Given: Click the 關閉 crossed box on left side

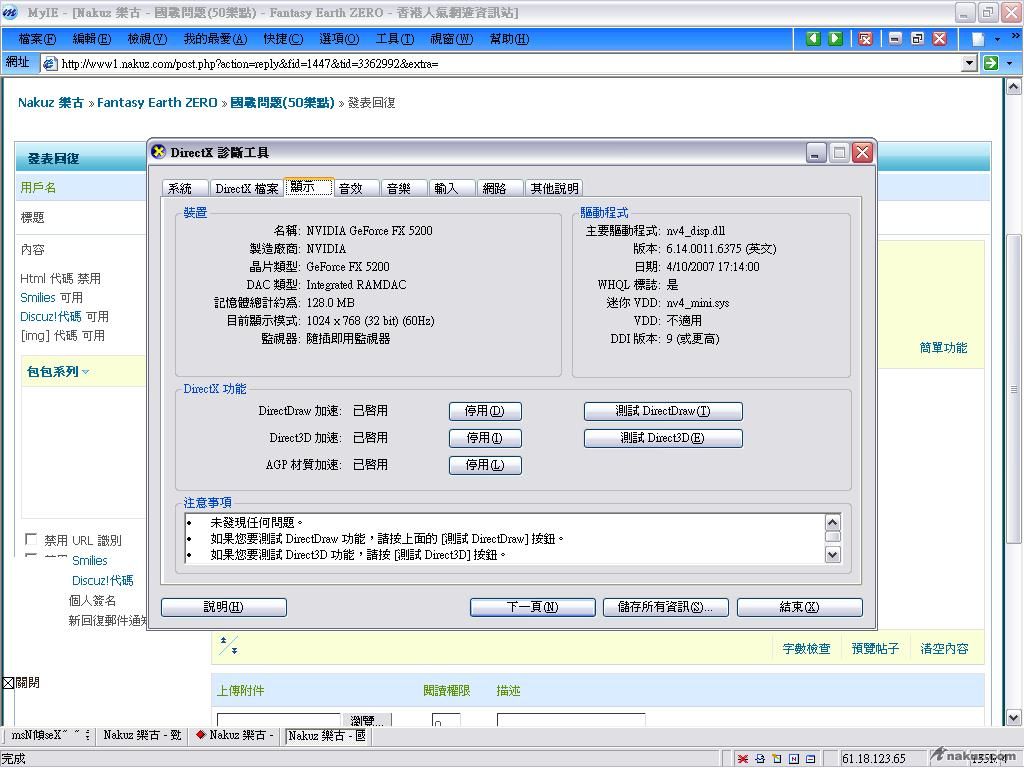Looking at the screenshot, I should coord(8,683).
